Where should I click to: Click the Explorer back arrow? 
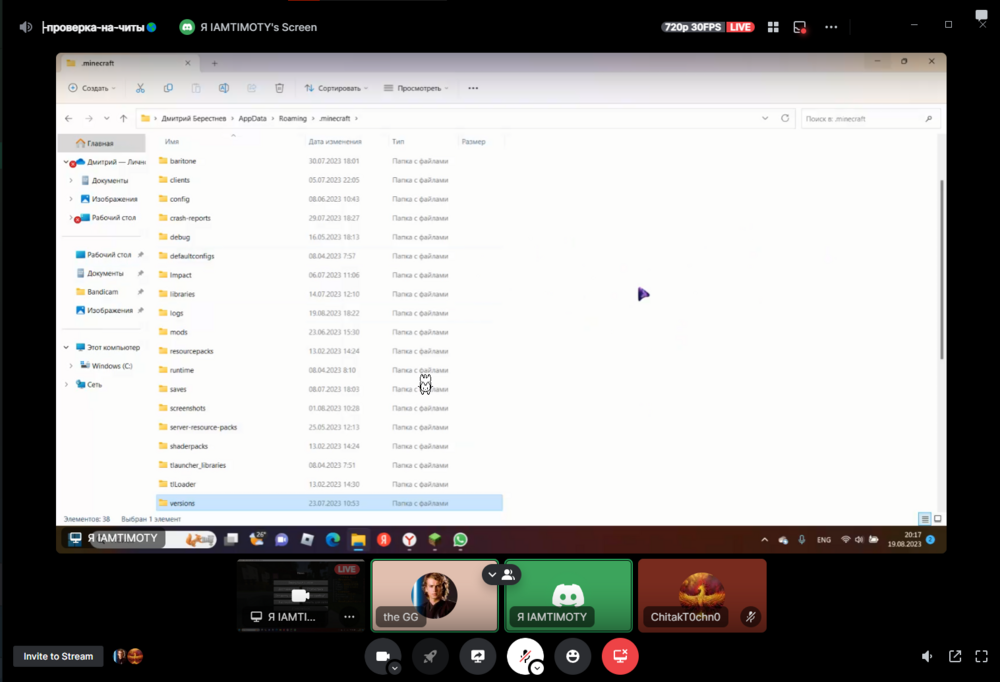pyautogui.click(x=69, y=118)
